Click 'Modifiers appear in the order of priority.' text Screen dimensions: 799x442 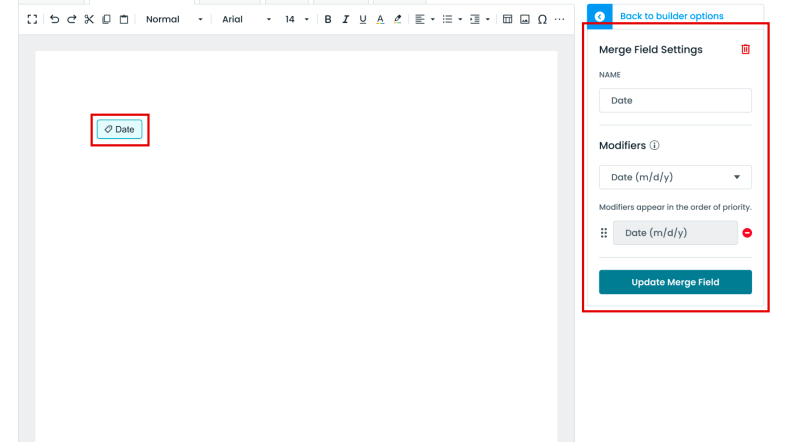click(x=675, y=207)
